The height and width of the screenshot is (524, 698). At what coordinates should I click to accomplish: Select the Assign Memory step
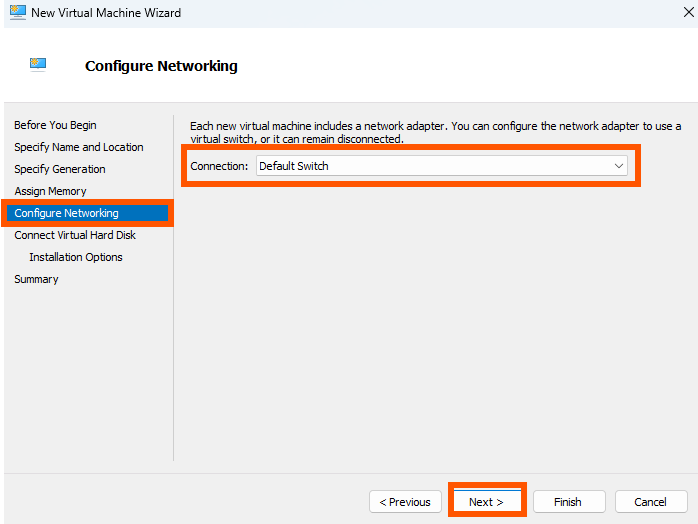pyautogui.click(x=50, y=191)
